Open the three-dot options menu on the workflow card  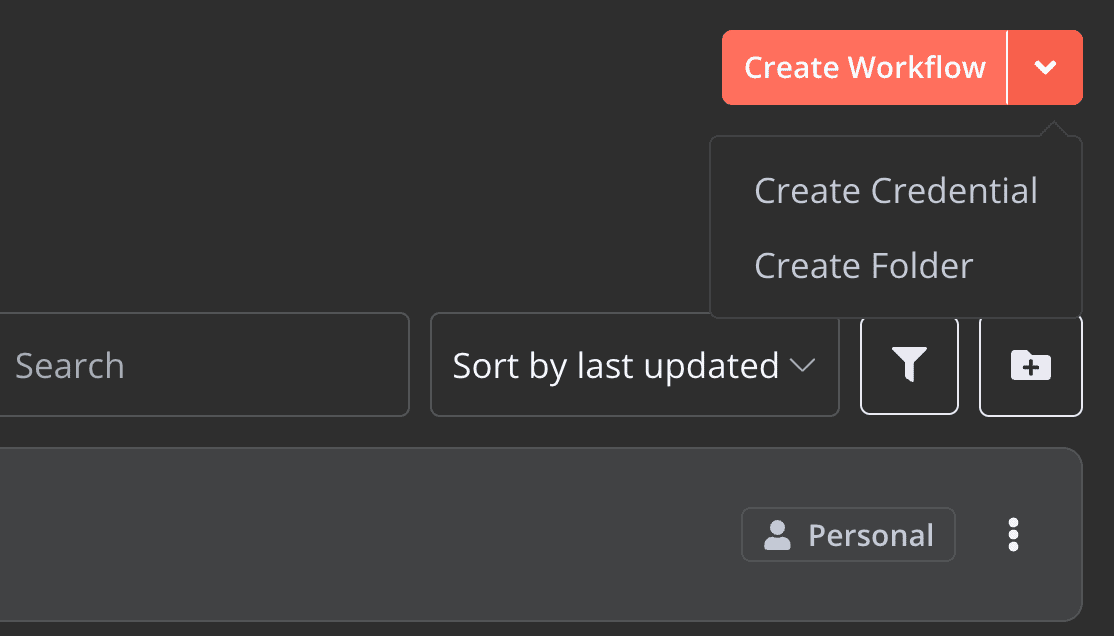1013,534
